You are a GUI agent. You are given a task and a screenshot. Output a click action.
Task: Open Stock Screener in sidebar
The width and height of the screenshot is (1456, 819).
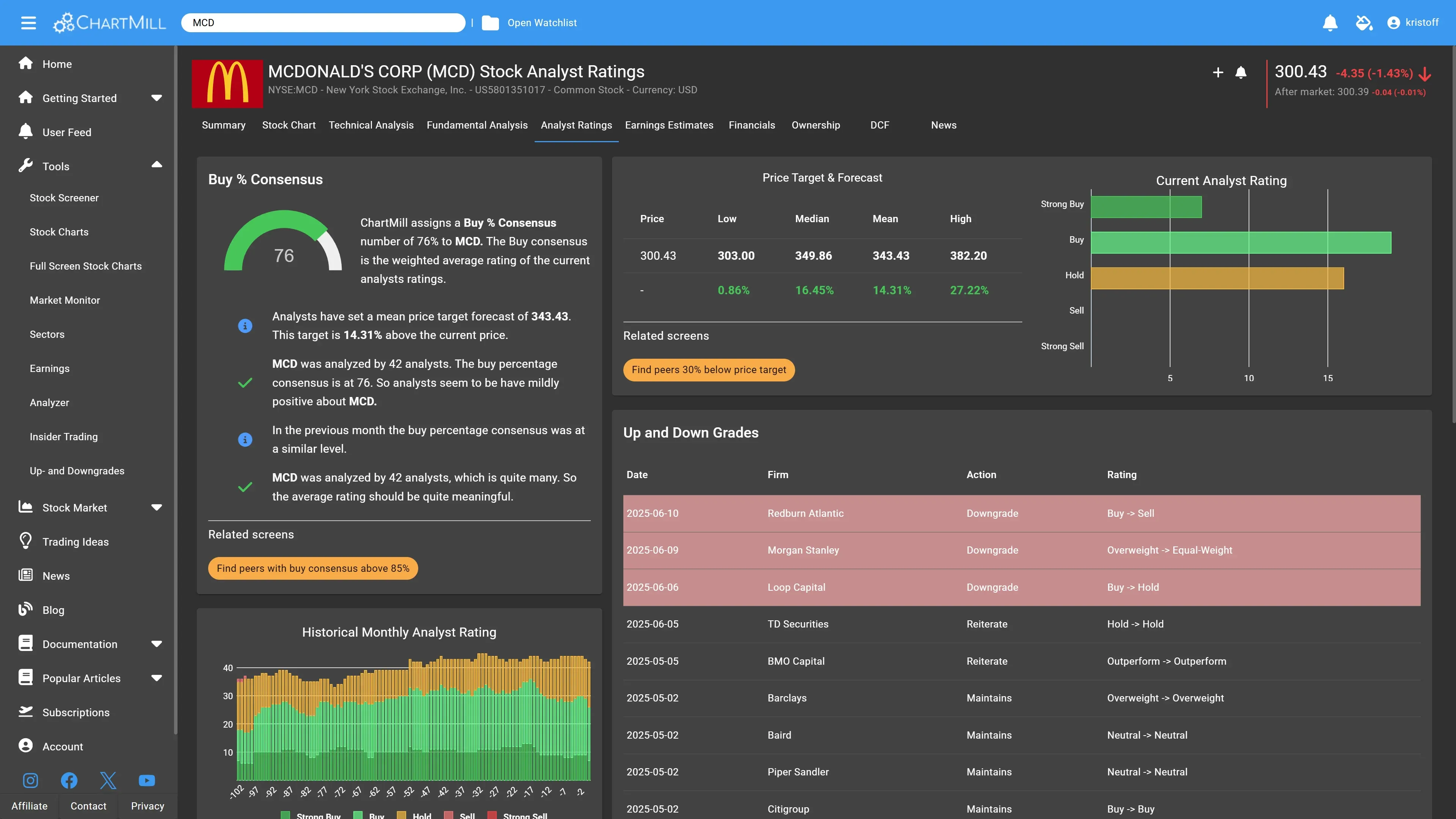[64, 198]
